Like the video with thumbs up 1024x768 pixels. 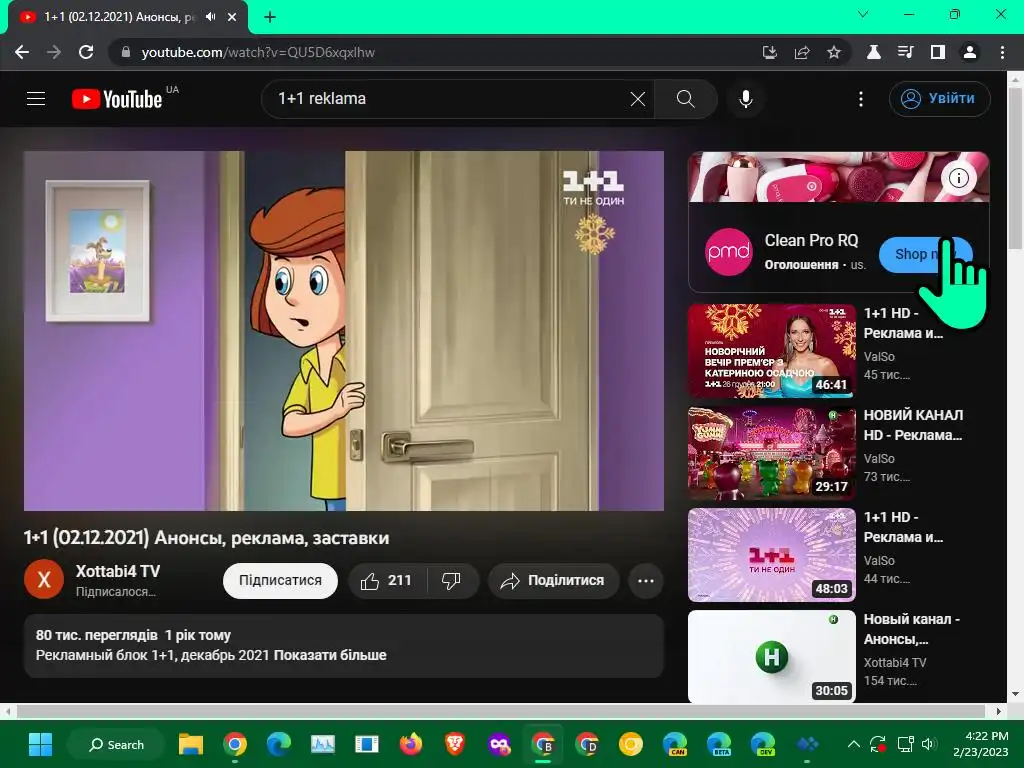(x=387, y=581)
